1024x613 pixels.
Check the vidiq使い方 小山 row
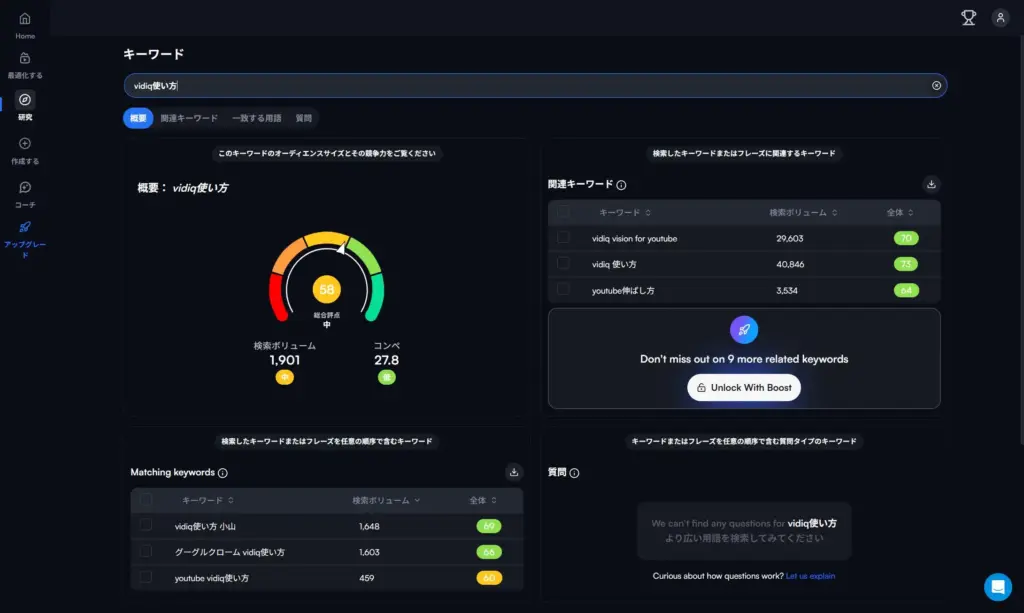tap(146, 526)
